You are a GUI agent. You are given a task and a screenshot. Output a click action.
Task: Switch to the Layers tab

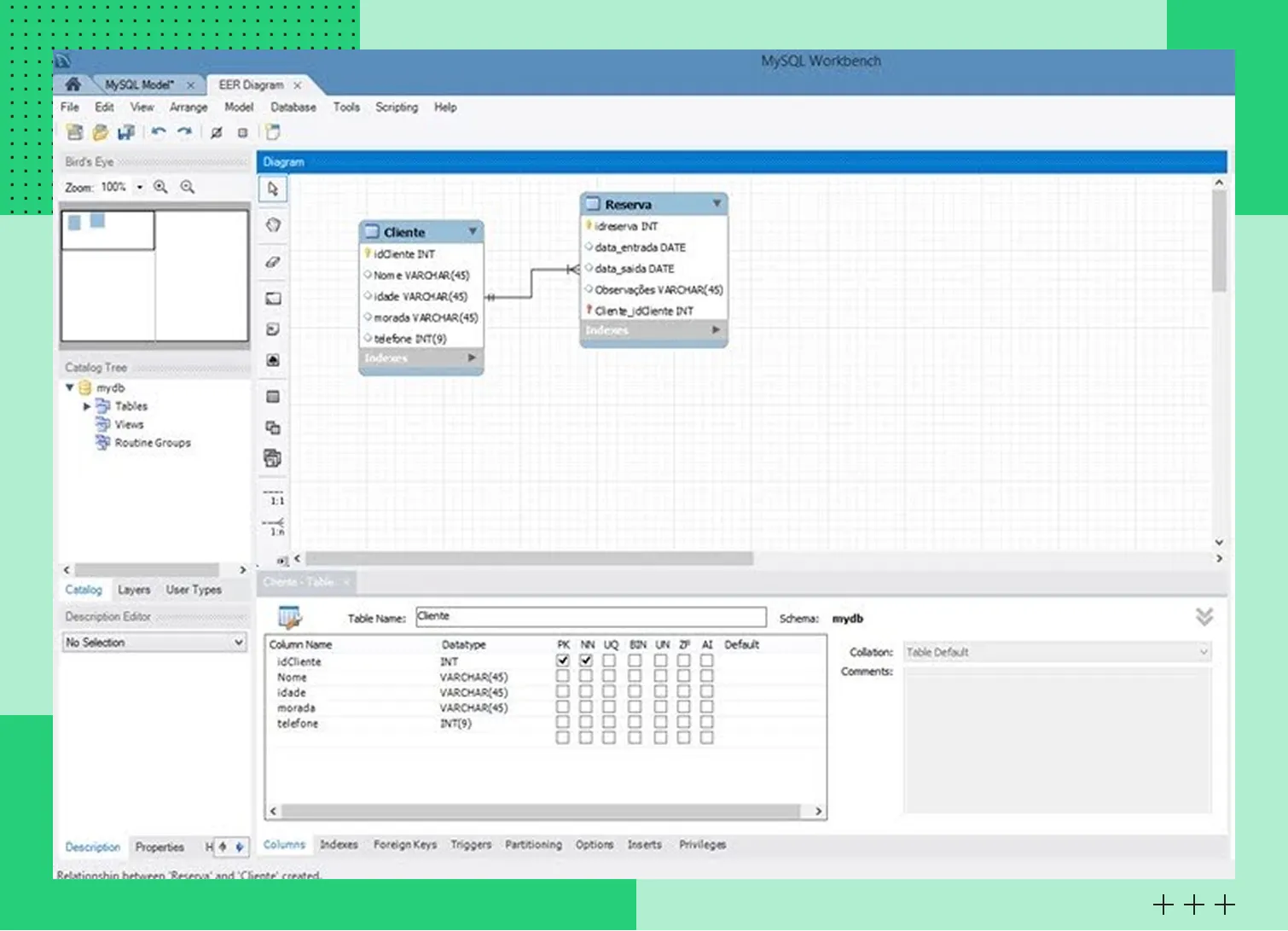[x=134, y=590]
